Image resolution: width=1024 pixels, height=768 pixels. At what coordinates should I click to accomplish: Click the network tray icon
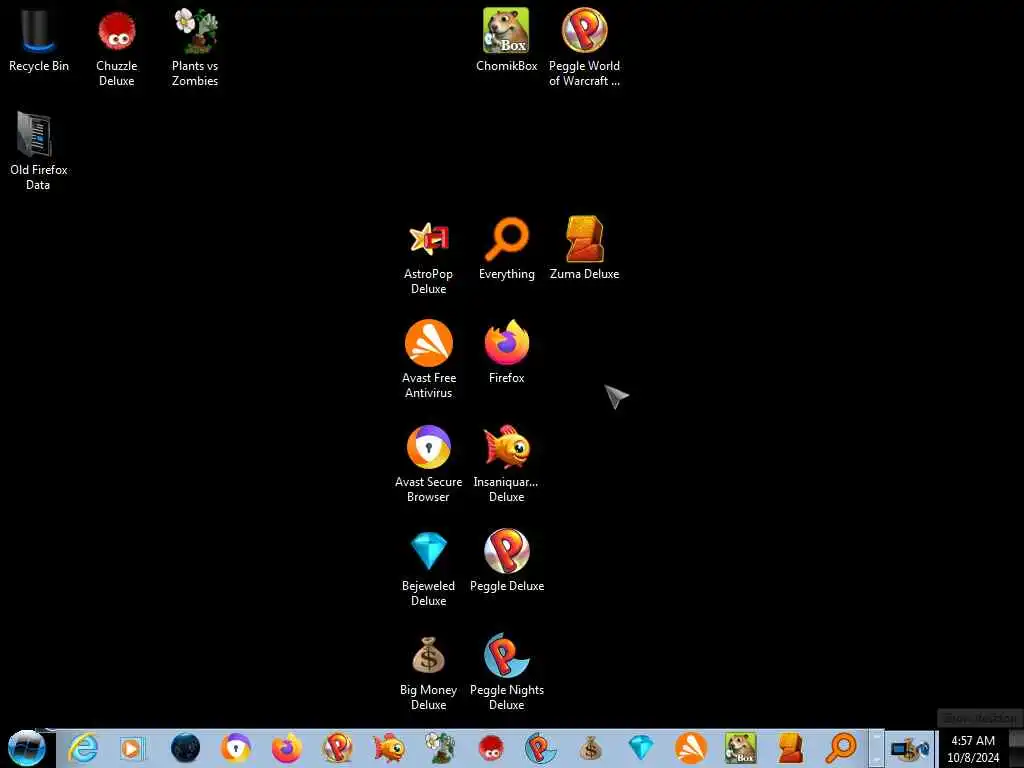[911, 749]
